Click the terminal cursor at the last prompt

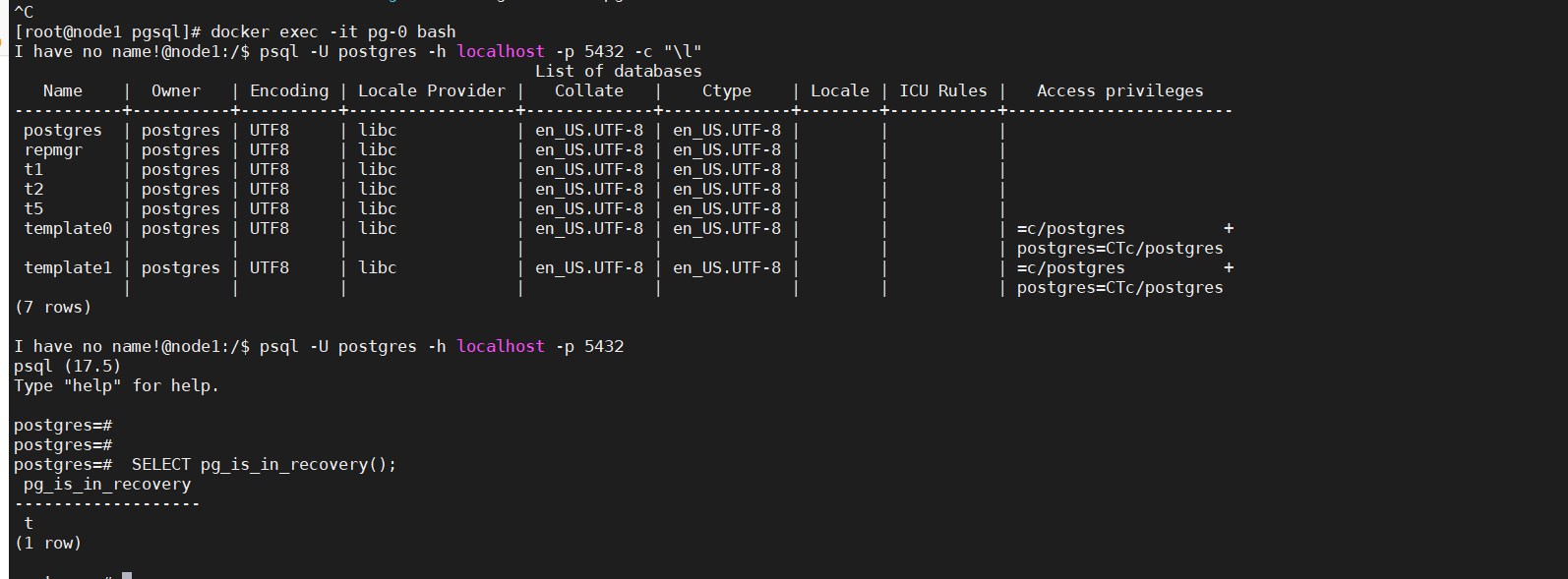127,575
